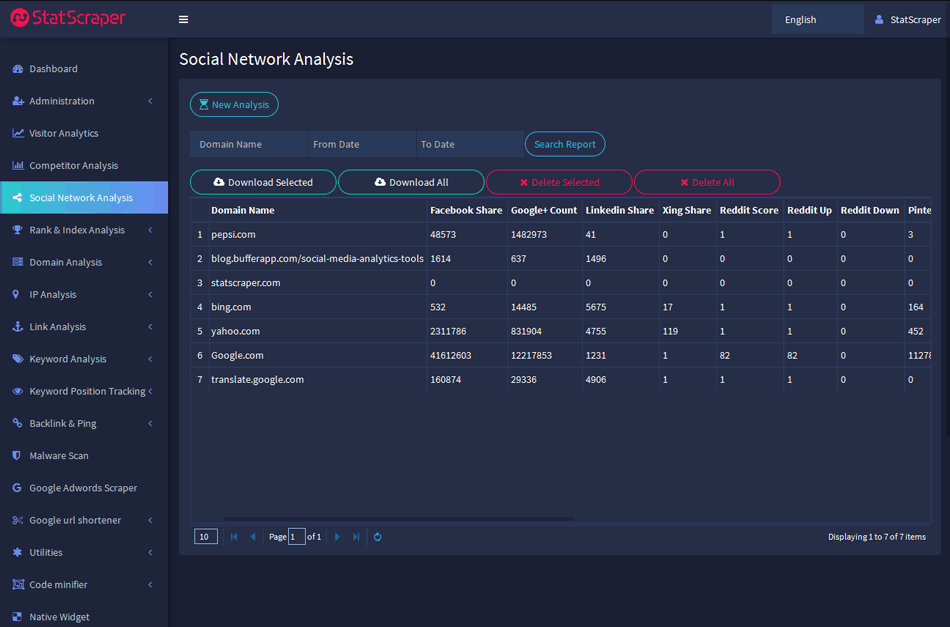Click the Rank & Index trophy icon
The image size is (950, 627).
click(18, 230)
